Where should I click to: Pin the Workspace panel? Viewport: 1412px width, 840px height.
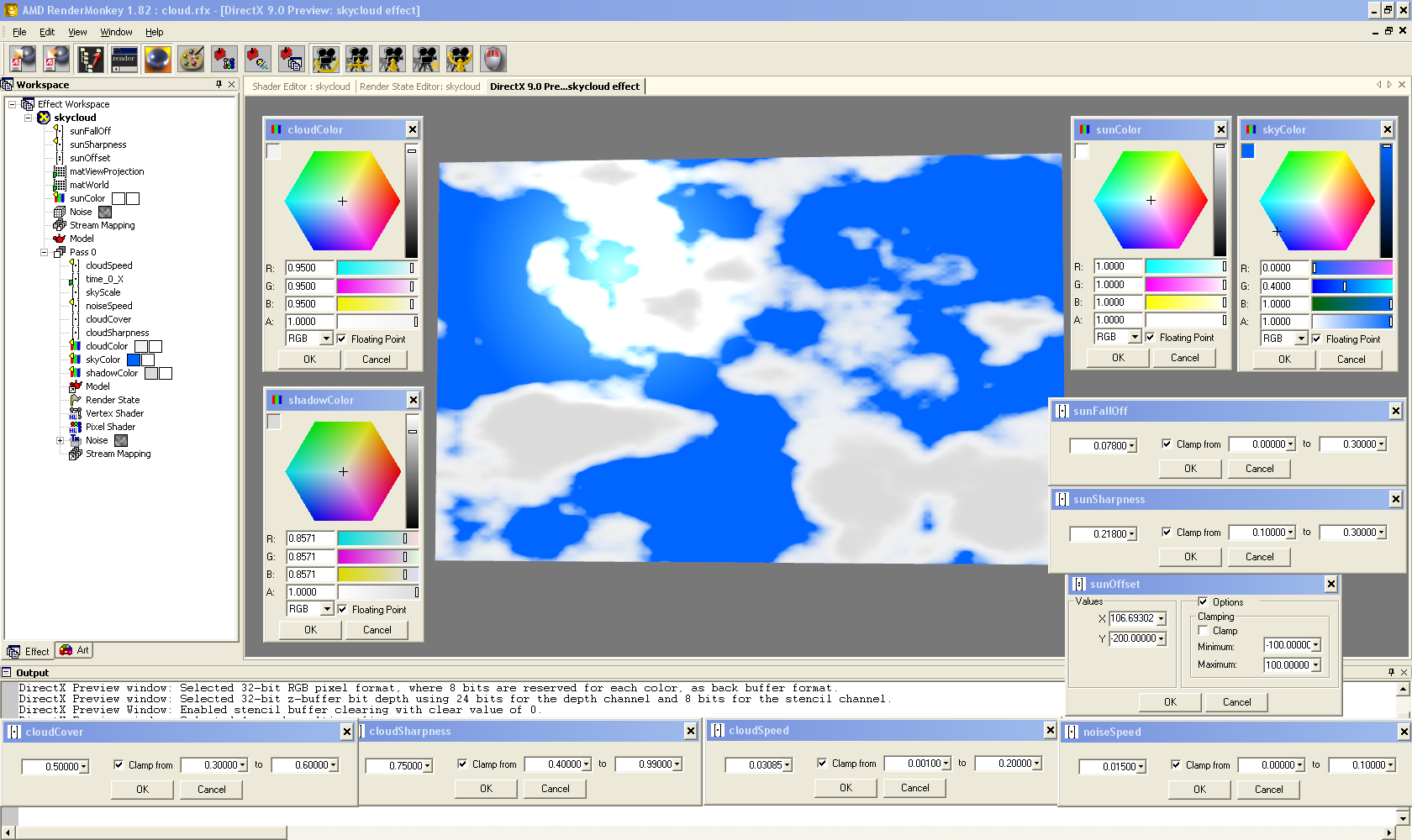click(219, 84)
